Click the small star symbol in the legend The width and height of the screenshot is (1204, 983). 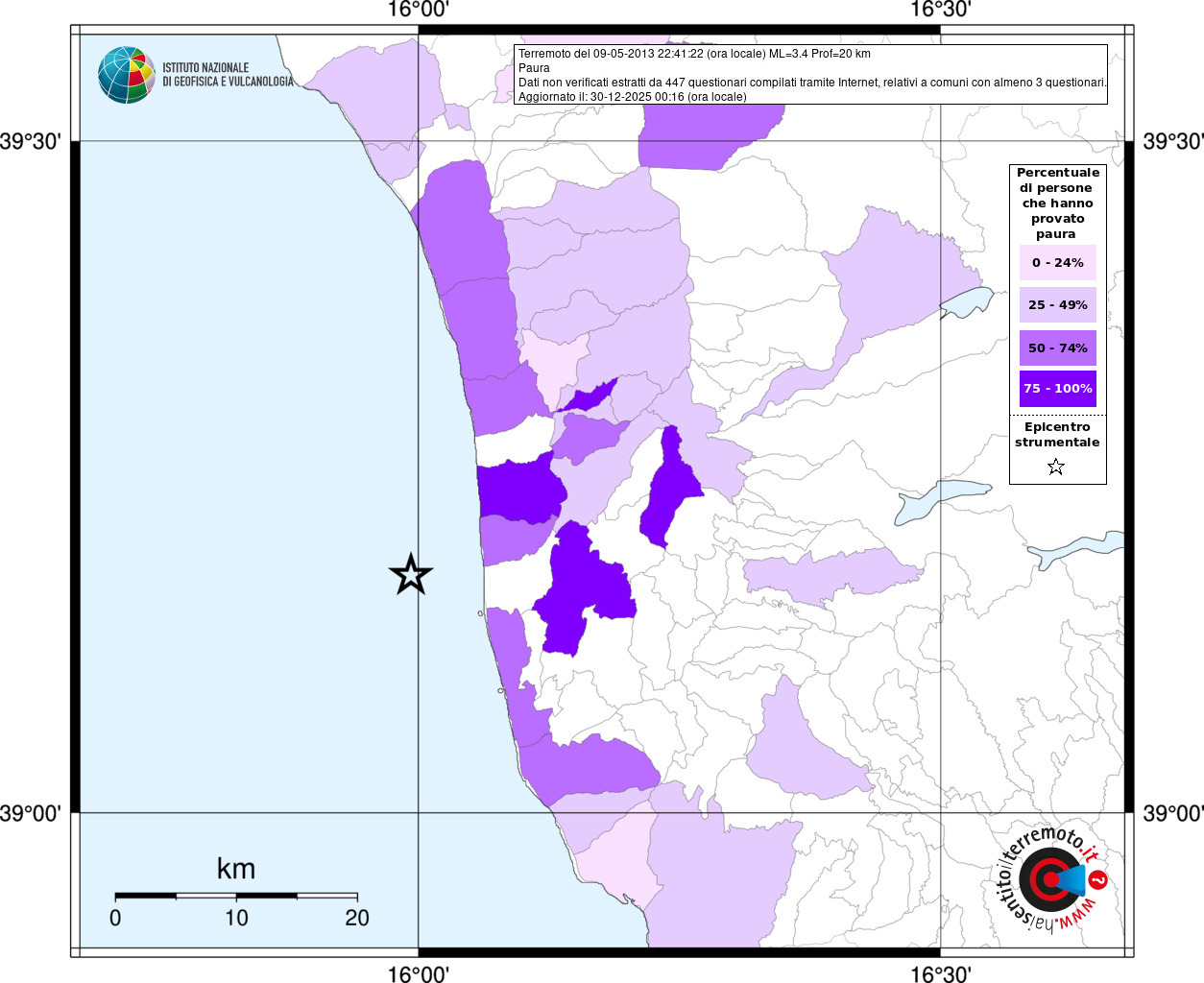point(1056,468)
